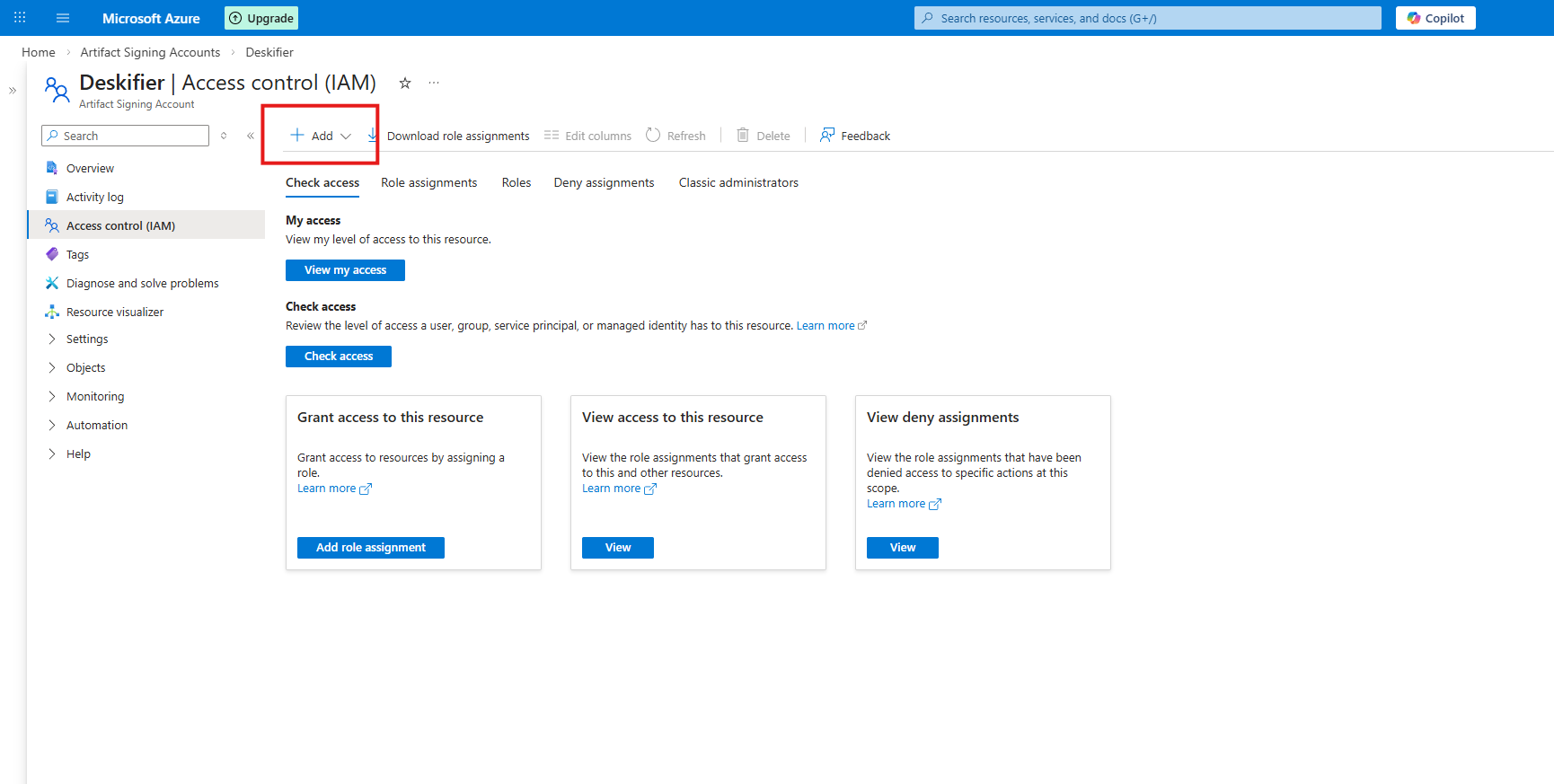
Task: Click View my access button
Action: click(x=345, y=270)
